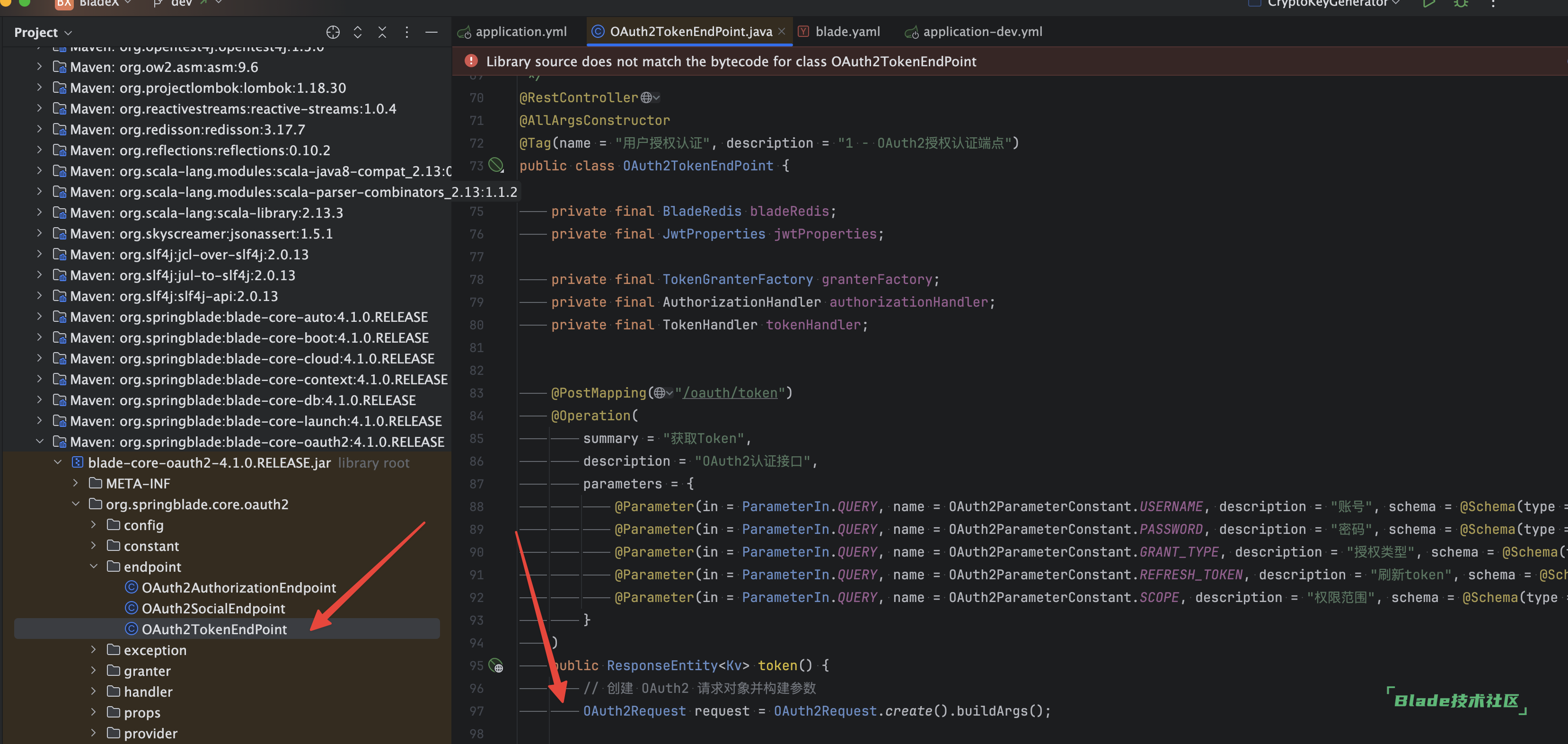Viewport: 1568px width, 744px height.
Task: Collapse the org.springblade.core.oauth2 package
Action: pos(76,504)
